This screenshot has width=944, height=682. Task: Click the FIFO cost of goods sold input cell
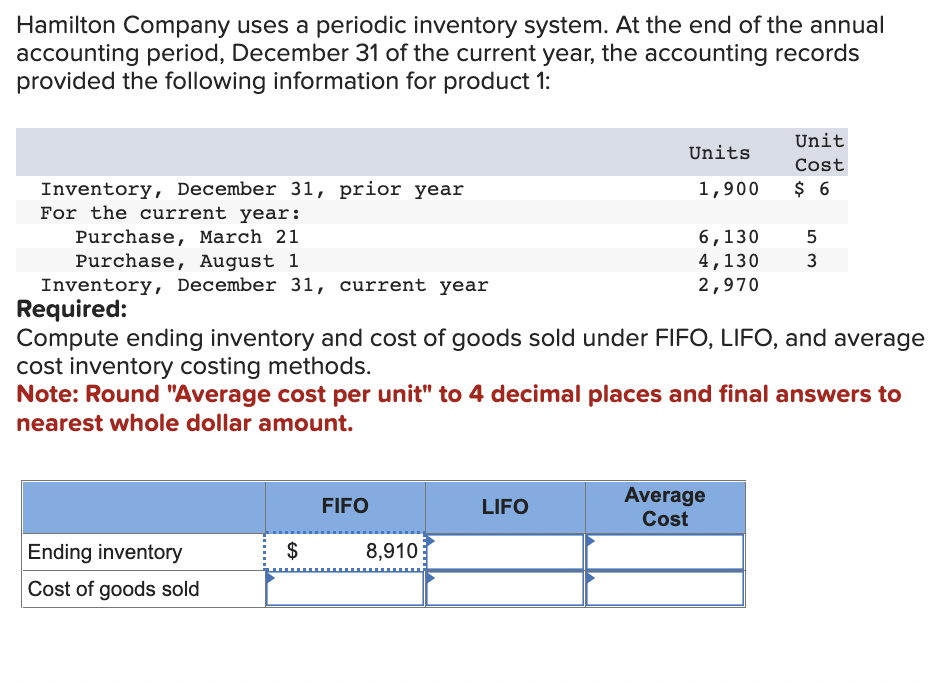pos(345,588)
